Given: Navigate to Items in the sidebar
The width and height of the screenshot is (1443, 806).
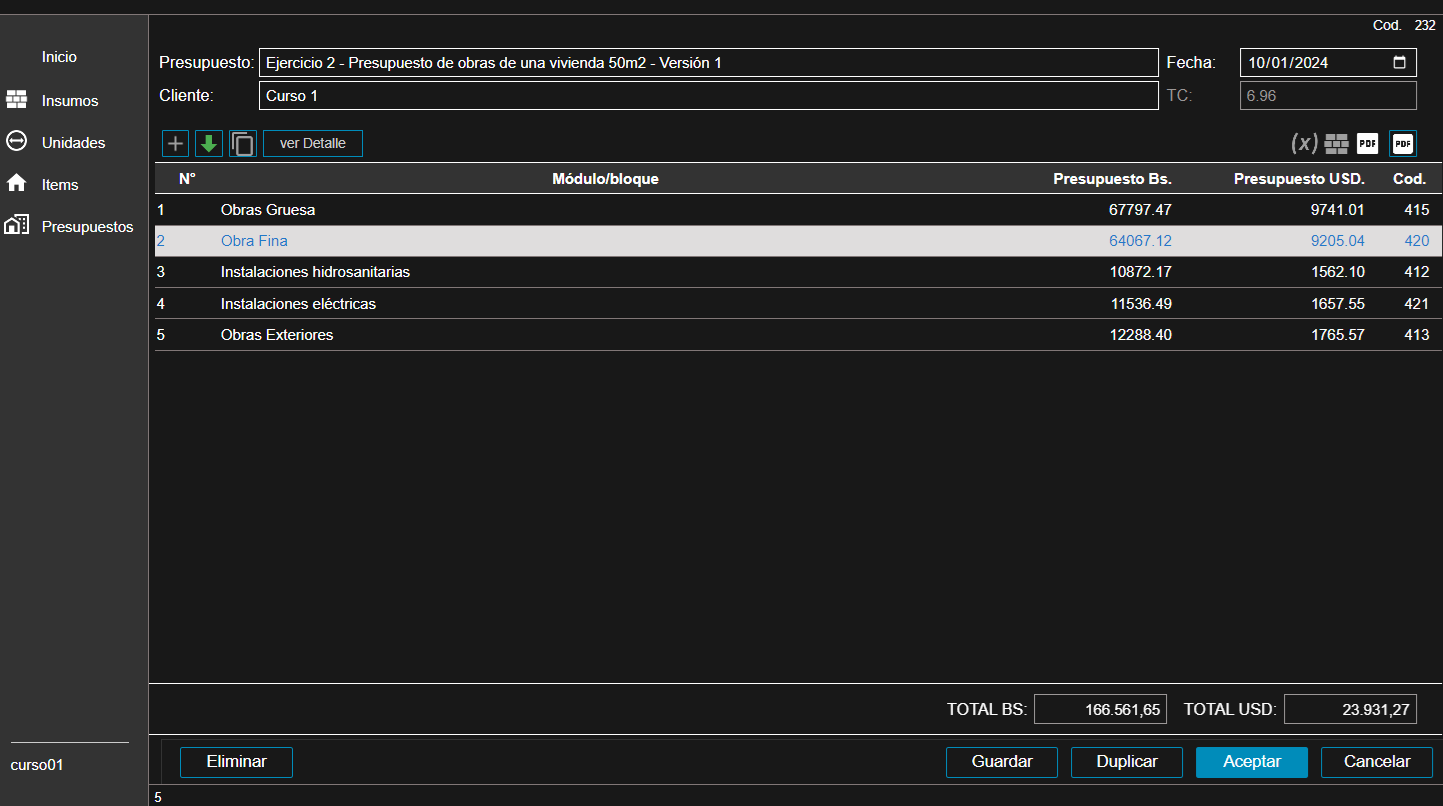Looking at the screenshot, I should (x=60, y=185).
